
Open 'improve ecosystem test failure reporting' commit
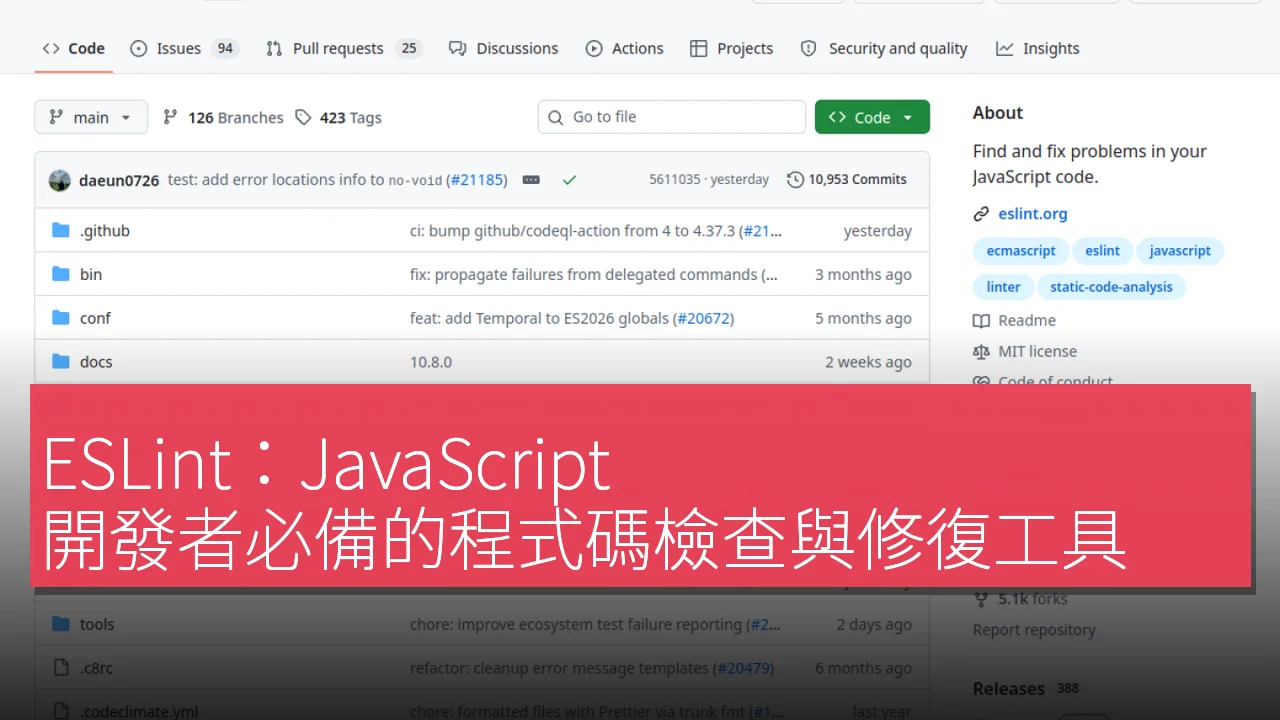coord(576,624)
